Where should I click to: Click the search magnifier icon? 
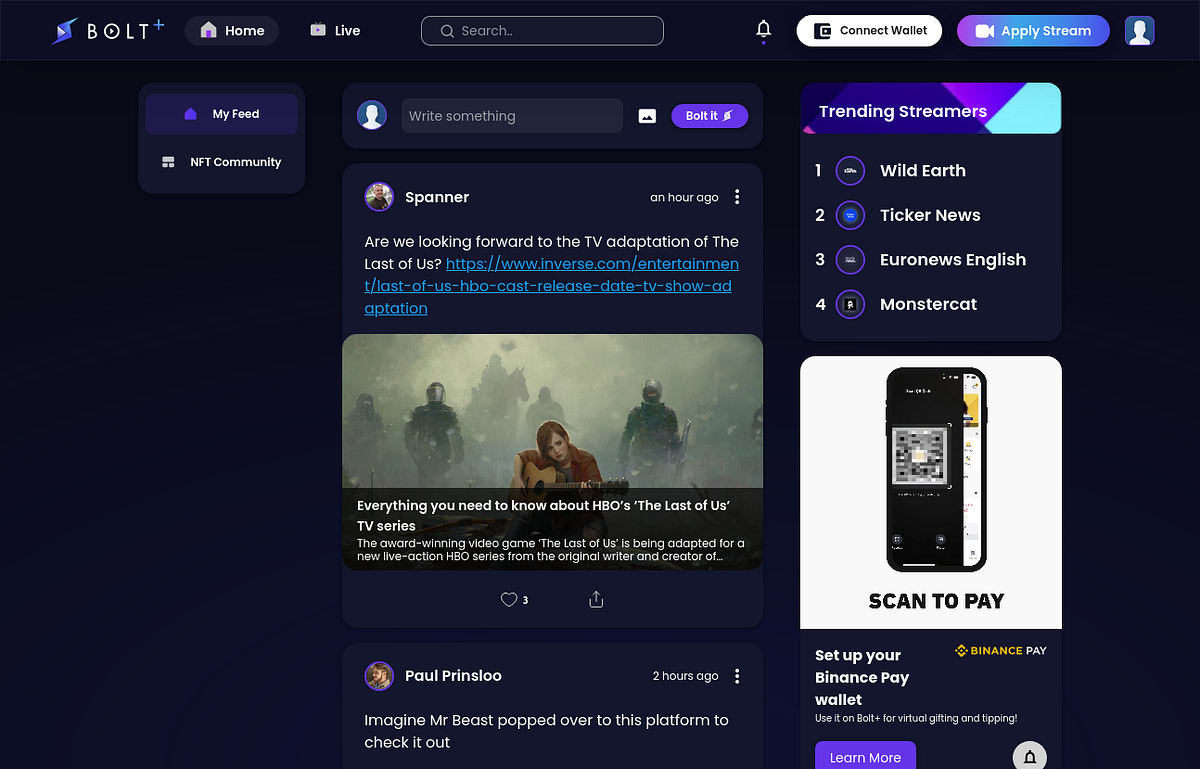point(447,31)
